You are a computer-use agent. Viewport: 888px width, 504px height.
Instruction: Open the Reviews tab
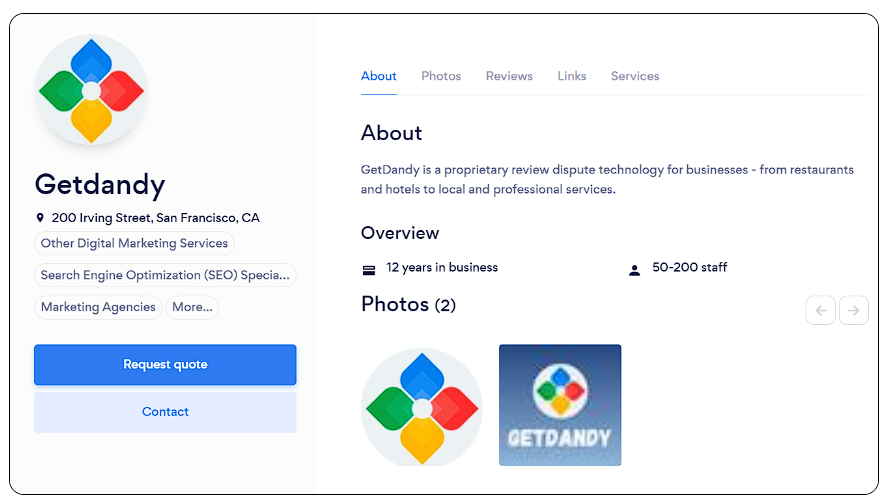[x=509, y=76]
